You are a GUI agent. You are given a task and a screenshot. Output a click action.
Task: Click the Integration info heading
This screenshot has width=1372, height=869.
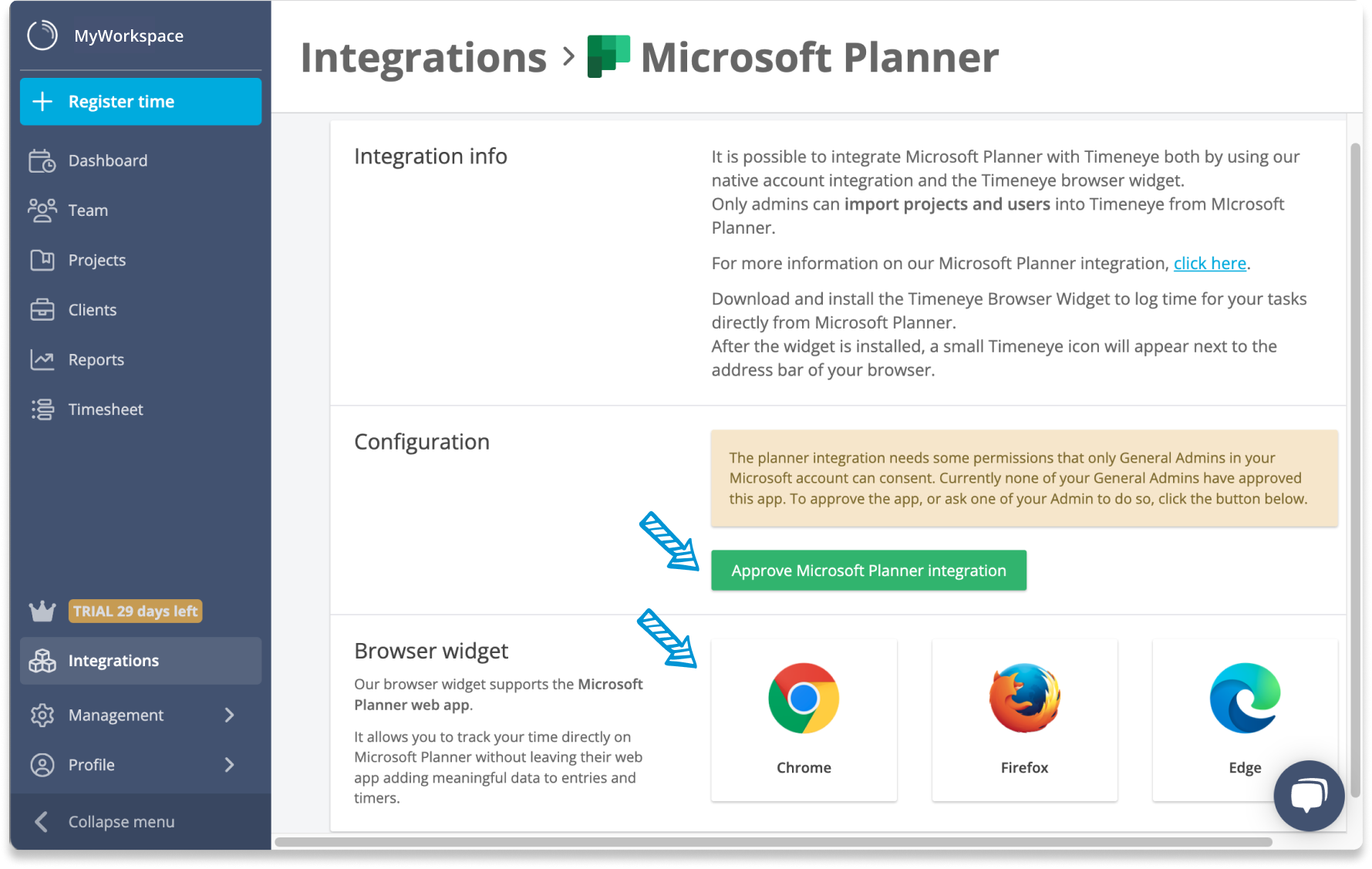[x=430, y=156]
